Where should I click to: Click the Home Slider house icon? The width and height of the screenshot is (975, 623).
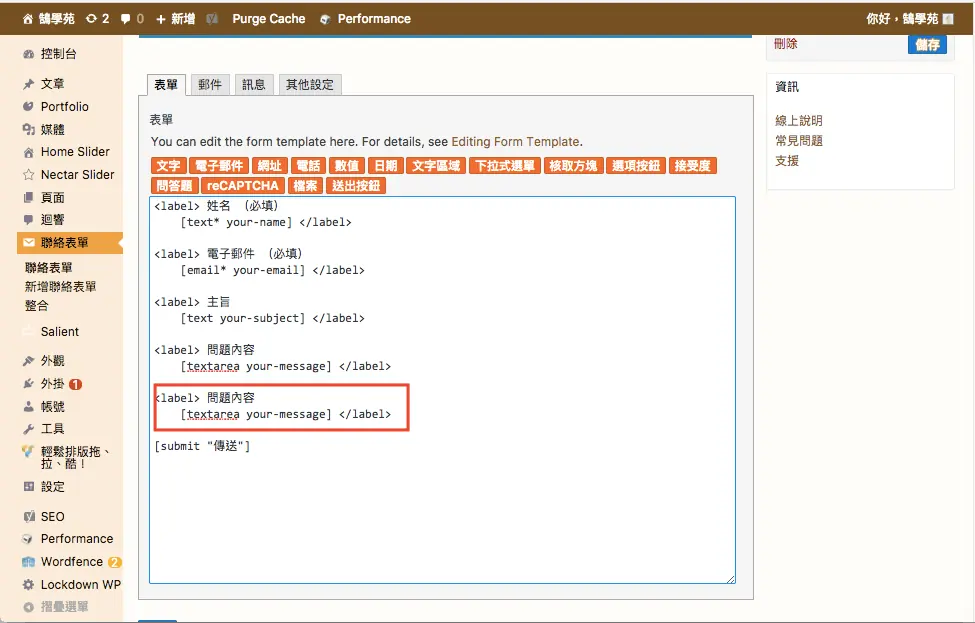coord(29,152)
